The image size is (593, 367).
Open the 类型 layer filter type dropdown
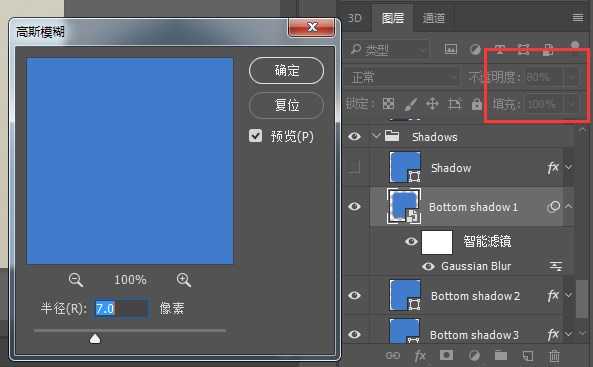click(388, 49)
